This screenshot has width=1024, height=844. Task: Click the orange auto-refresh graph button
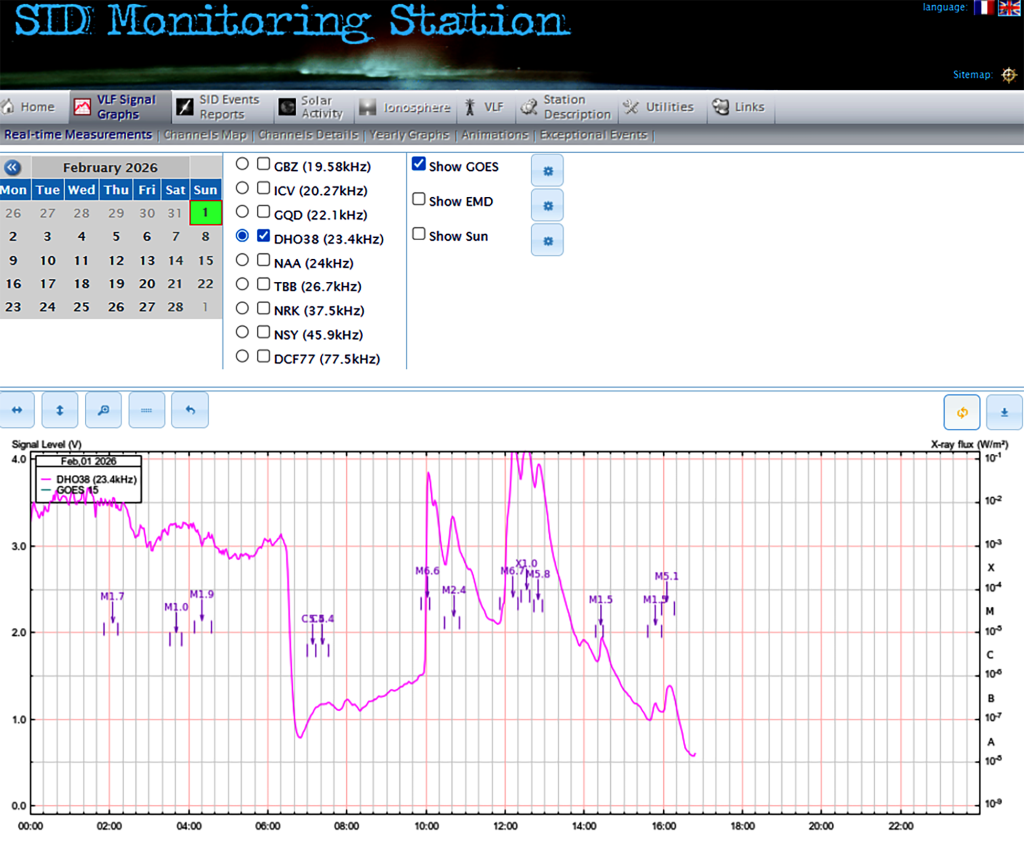[x=962, y=412]
